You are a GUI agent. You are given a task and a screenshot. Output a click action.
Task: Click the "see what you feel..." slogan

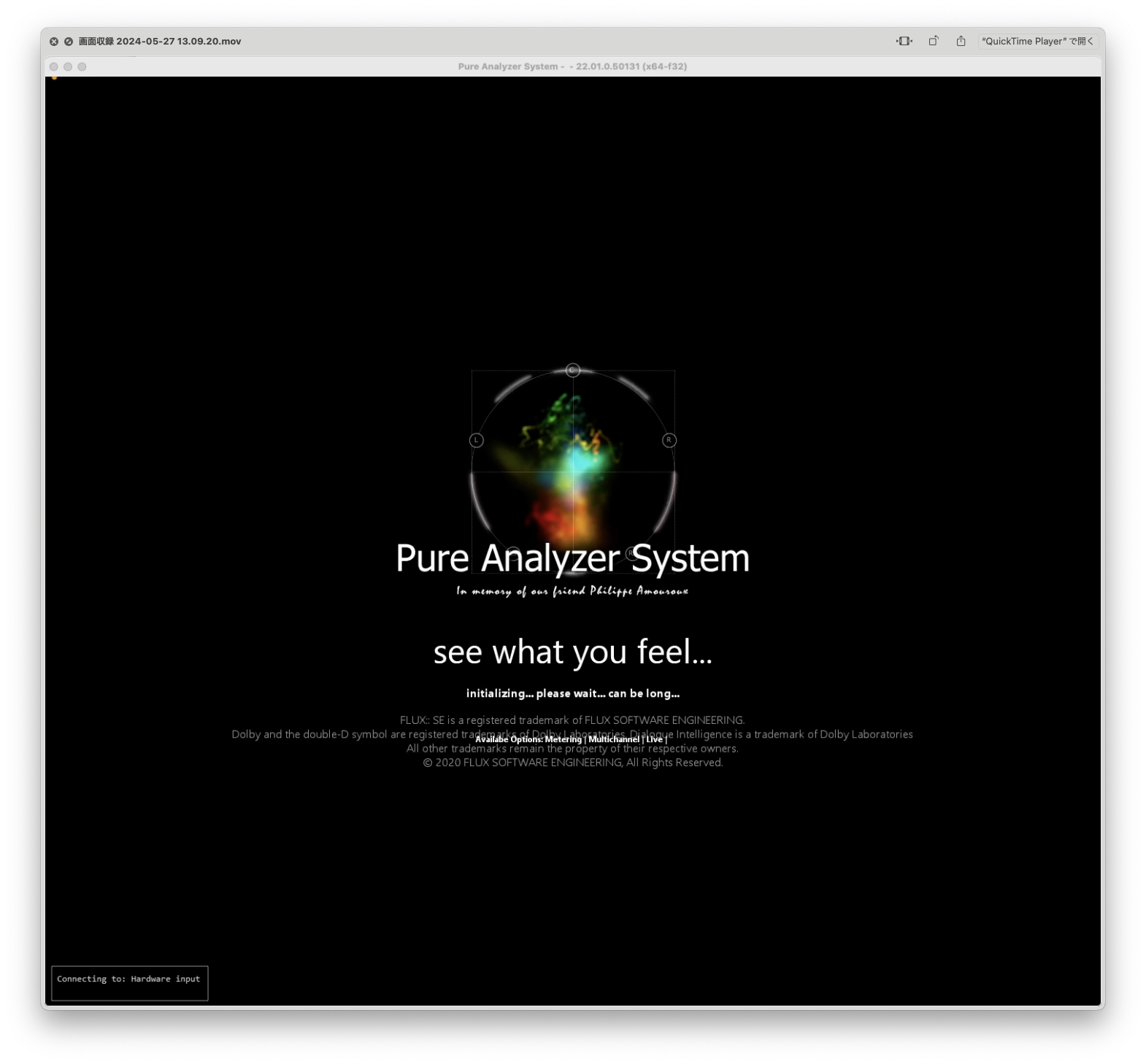(x=573, y=652)
